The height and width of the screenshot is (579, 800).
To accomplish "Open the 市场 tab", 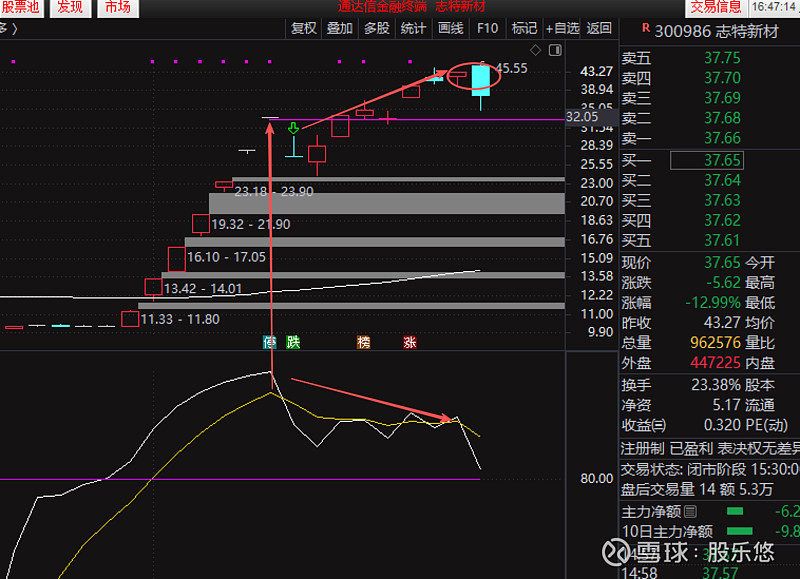I will click(x=118, y=8).
